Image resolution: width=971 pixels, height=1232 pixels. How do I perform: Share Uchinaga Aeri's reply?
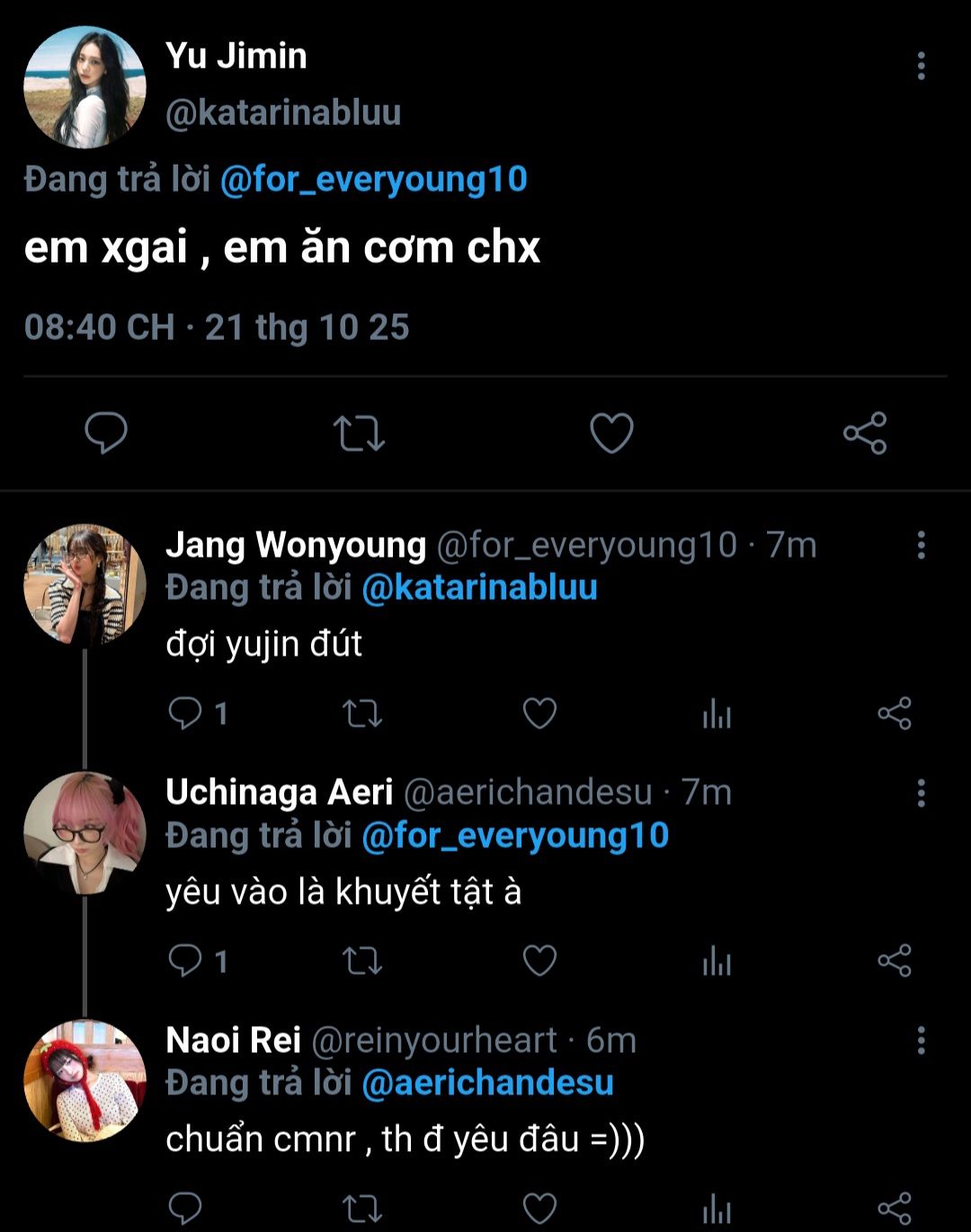point(895,961)
